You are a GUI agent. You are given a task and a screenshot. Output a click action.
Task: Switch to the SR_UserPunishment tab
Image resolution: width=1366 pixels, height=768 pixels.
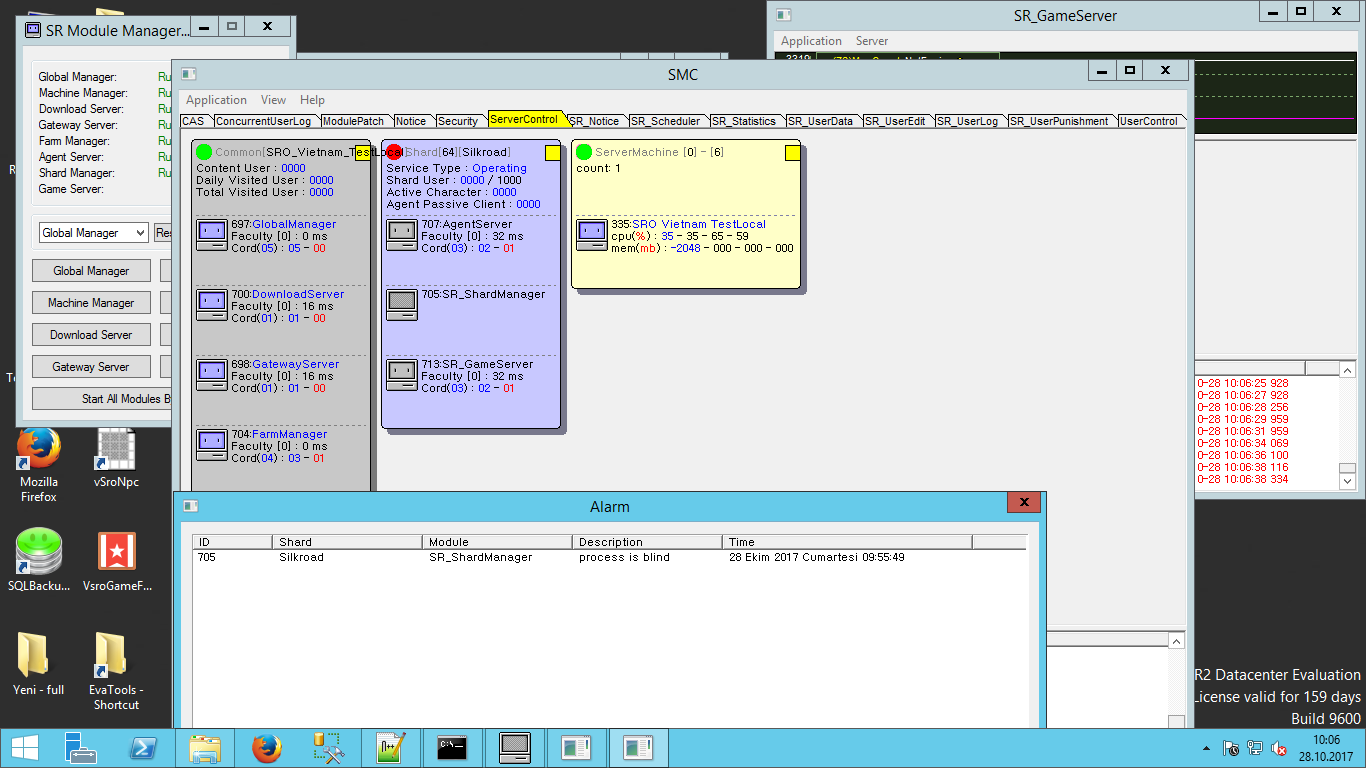(1060, 121)
